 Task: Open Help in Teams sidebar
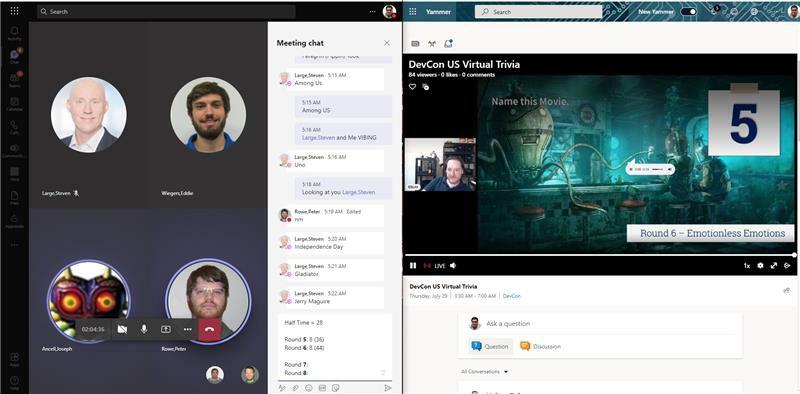coord(14,382)
